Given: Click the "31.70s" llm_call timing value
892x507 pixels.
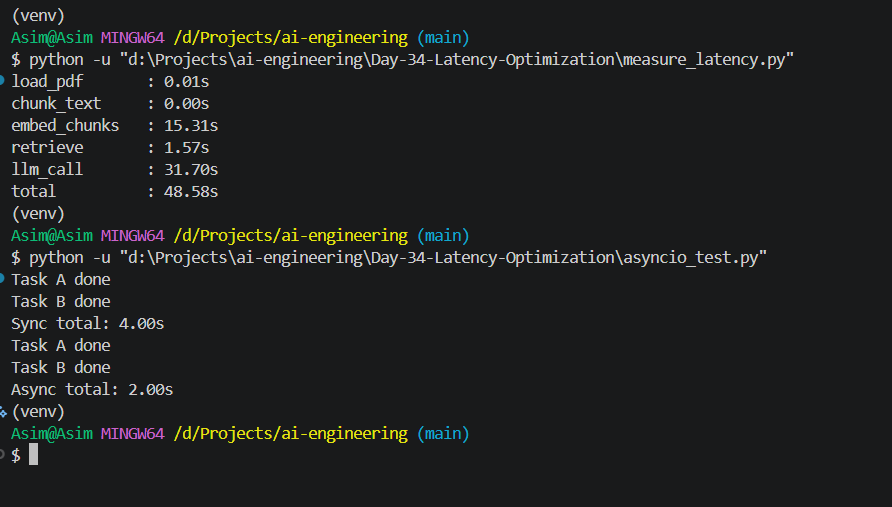Looking at the screenshot, I should coord(191,170).
